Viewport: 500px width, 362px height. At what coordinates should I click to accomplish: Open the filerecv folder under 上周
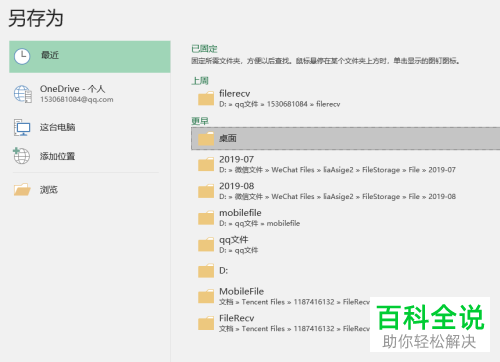point(345,98)
